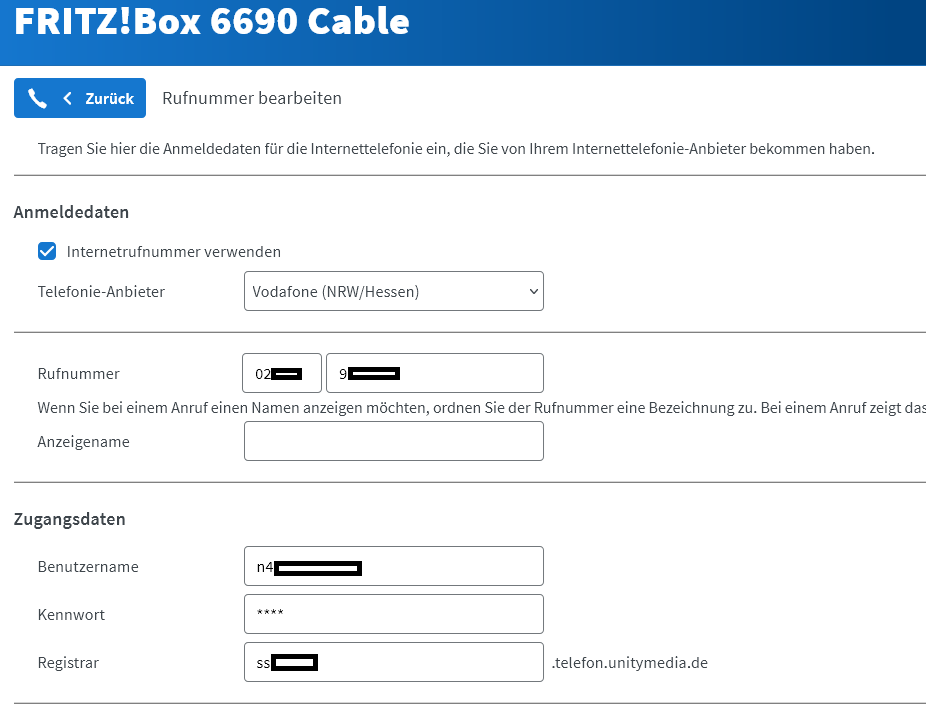Click the Anzeigename label
The height and width of the screenshot is (712, 926).
tap(83, 442)
